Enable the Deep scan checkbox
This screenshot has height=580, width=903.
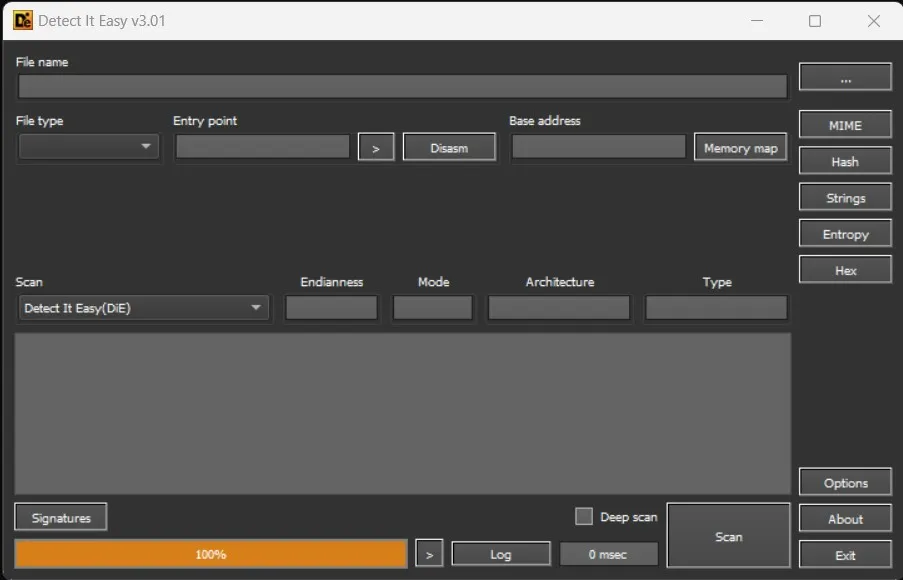(x=584, y=517)
